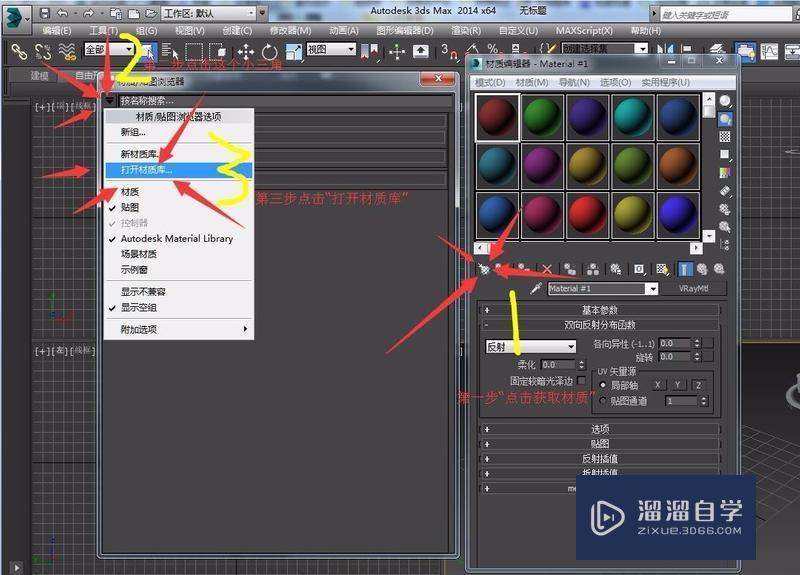Click the Select and Link chain icon

[19, 51]
